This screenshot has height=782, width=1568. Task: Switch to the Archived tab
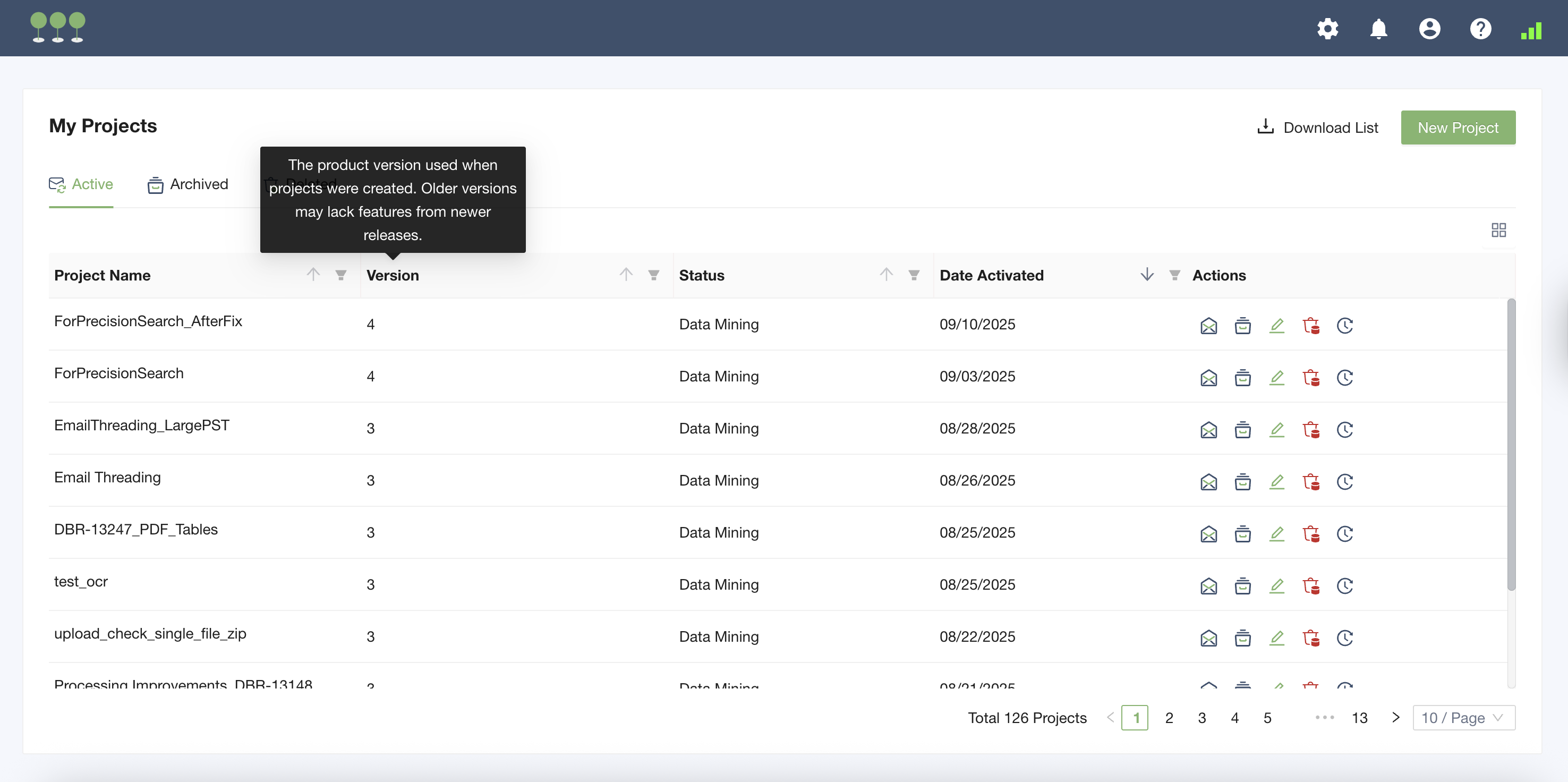[188, 184]
